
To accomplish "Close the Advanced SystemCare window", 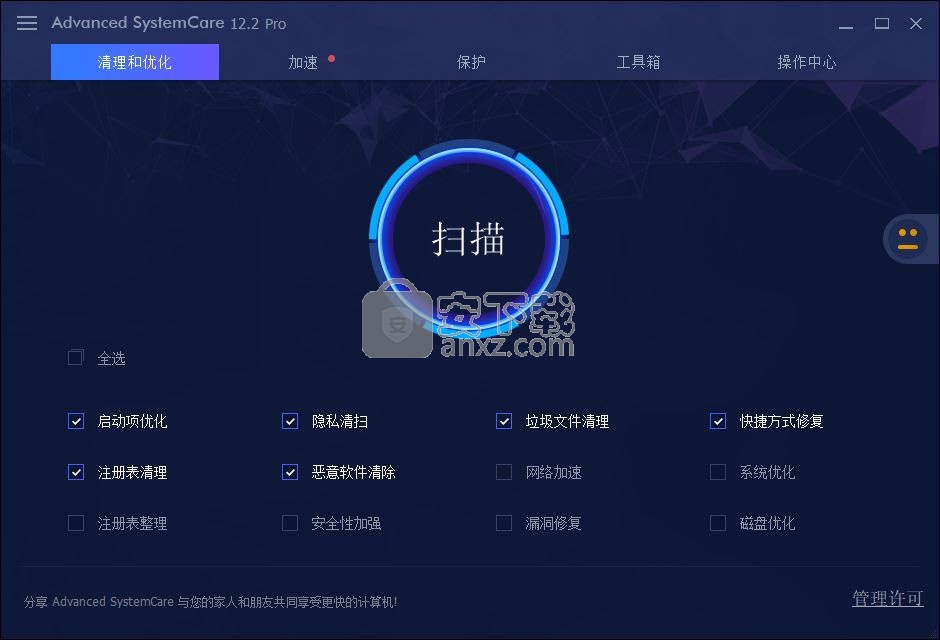I will (915, 23).
